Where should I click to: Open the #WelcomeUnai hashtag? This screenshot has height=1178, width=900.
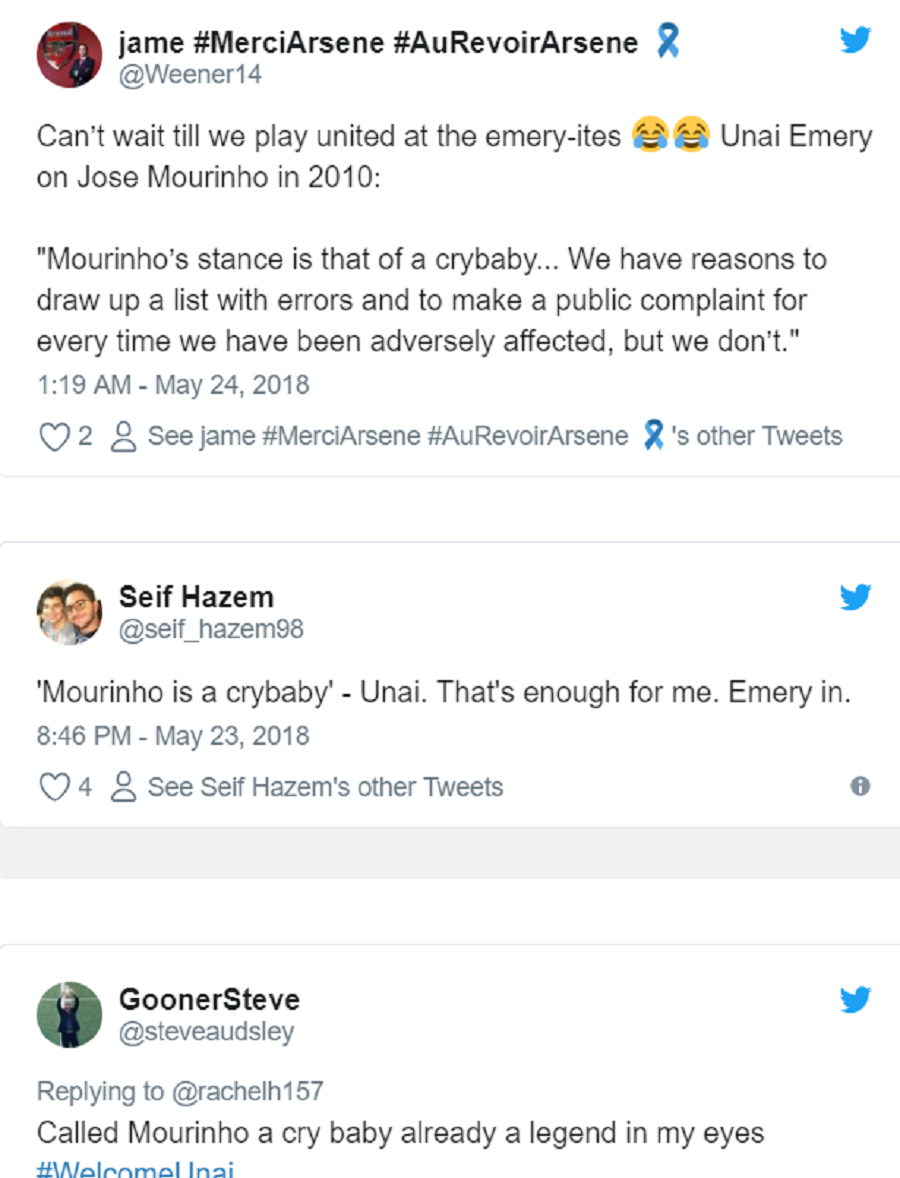point(135,1169)
